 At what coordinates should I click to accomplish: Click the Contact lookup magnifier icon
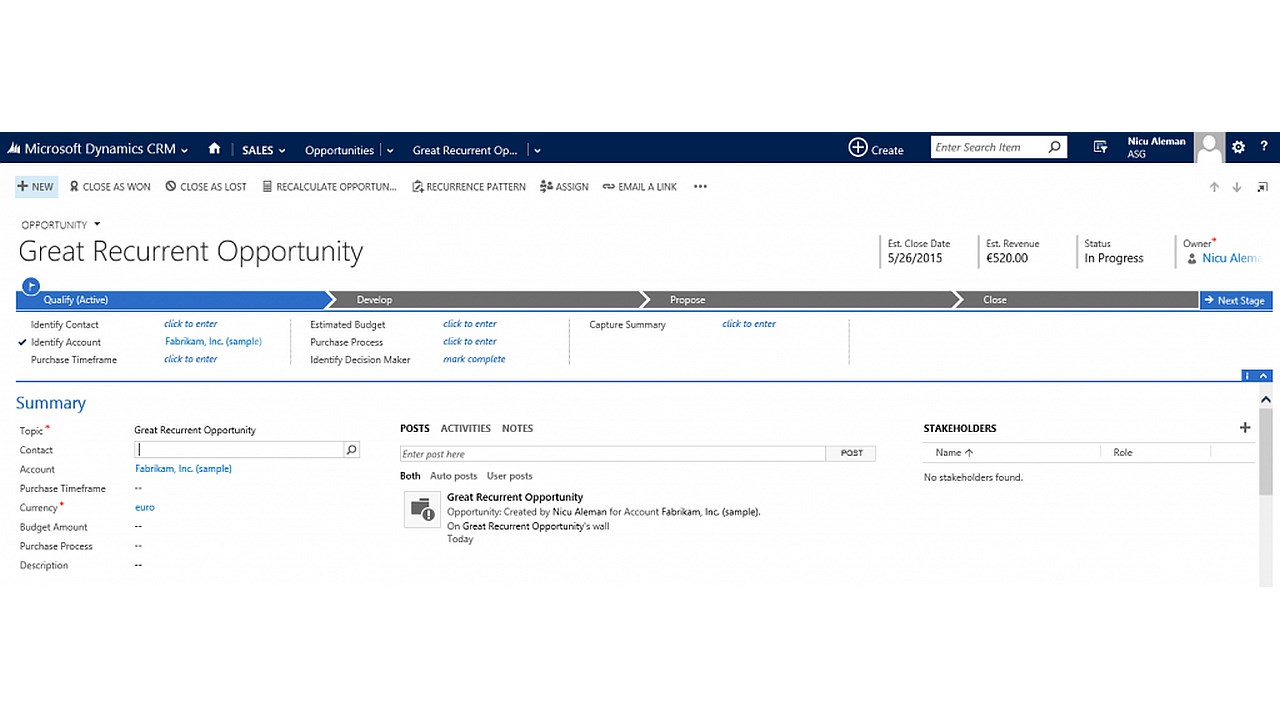pos(351,450)
